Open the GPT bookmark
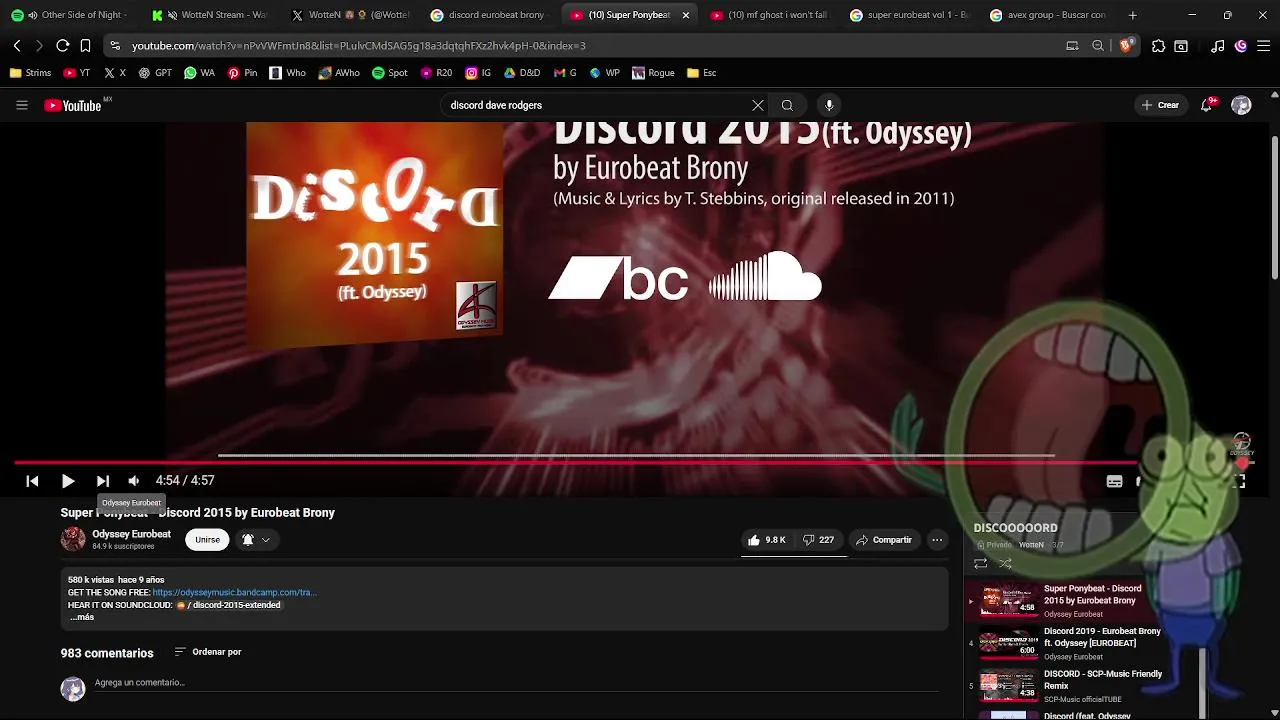The image size is (1280, 720). [155, 73]
